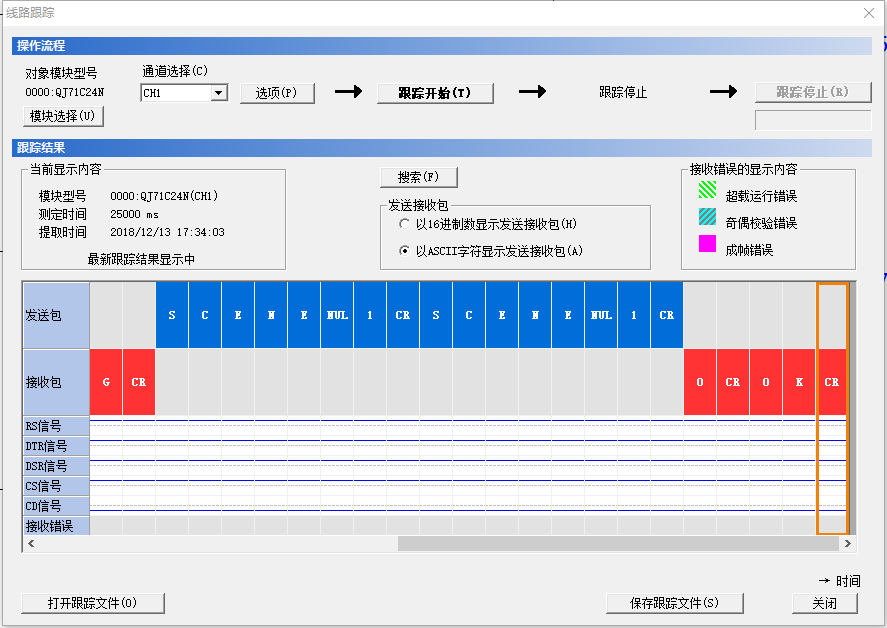Screen dimensions: 887x628
Task: Close the 线路跟踪 dialog window
Action: pos(866,13)
